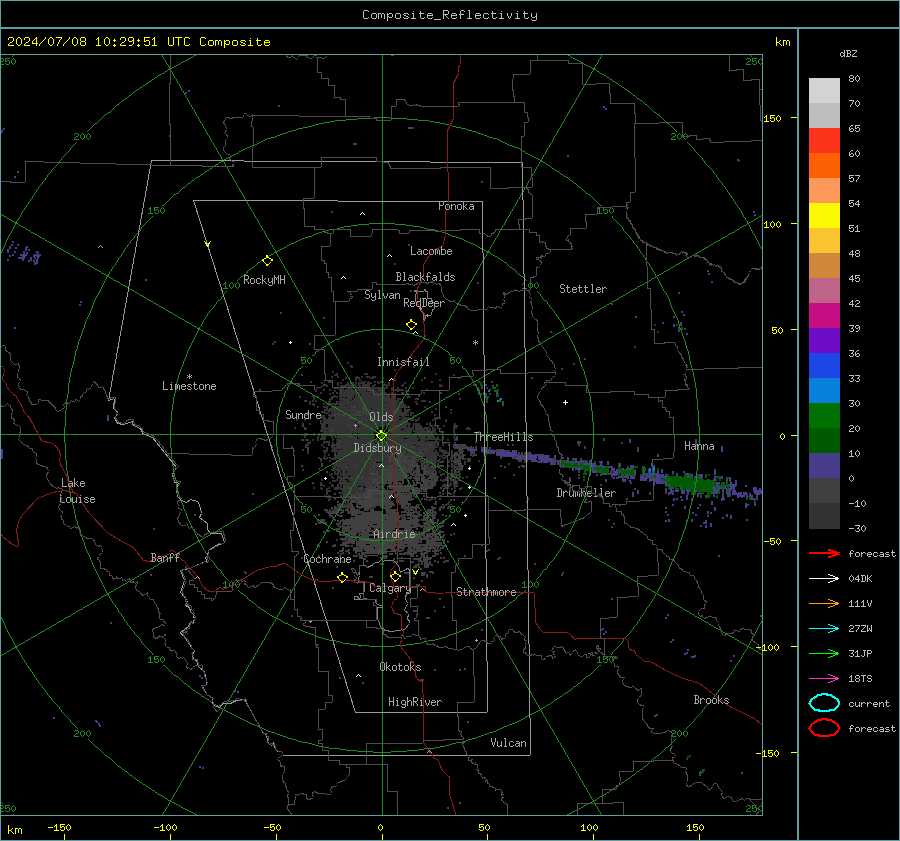Image resolution: width=900 pixels, height=841 pixels.
Task: Click the Sundre city label
Action: pyautogui.click(x=303, y=415)
